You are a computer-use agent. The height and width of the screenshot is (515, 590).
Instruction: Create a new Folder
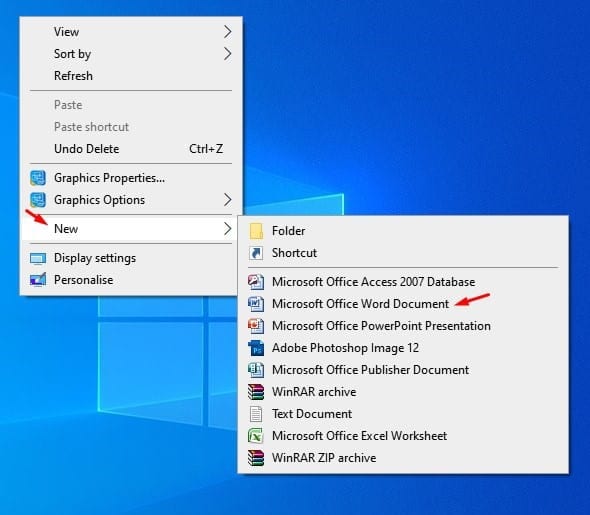click(403, 231)
